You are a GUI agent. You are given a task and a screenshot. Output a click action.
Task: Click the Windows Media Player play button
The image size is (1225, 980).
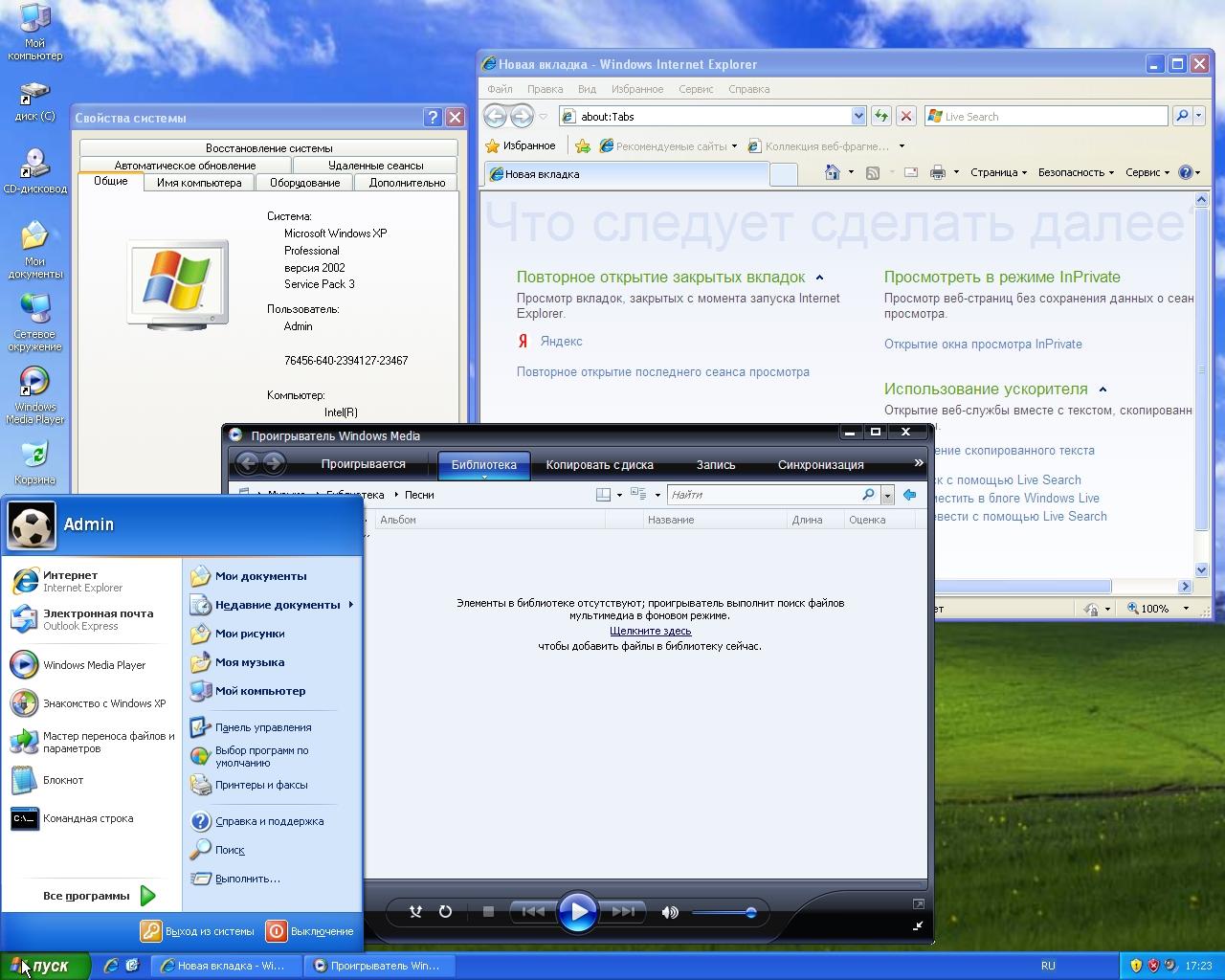tap(577, 912)
